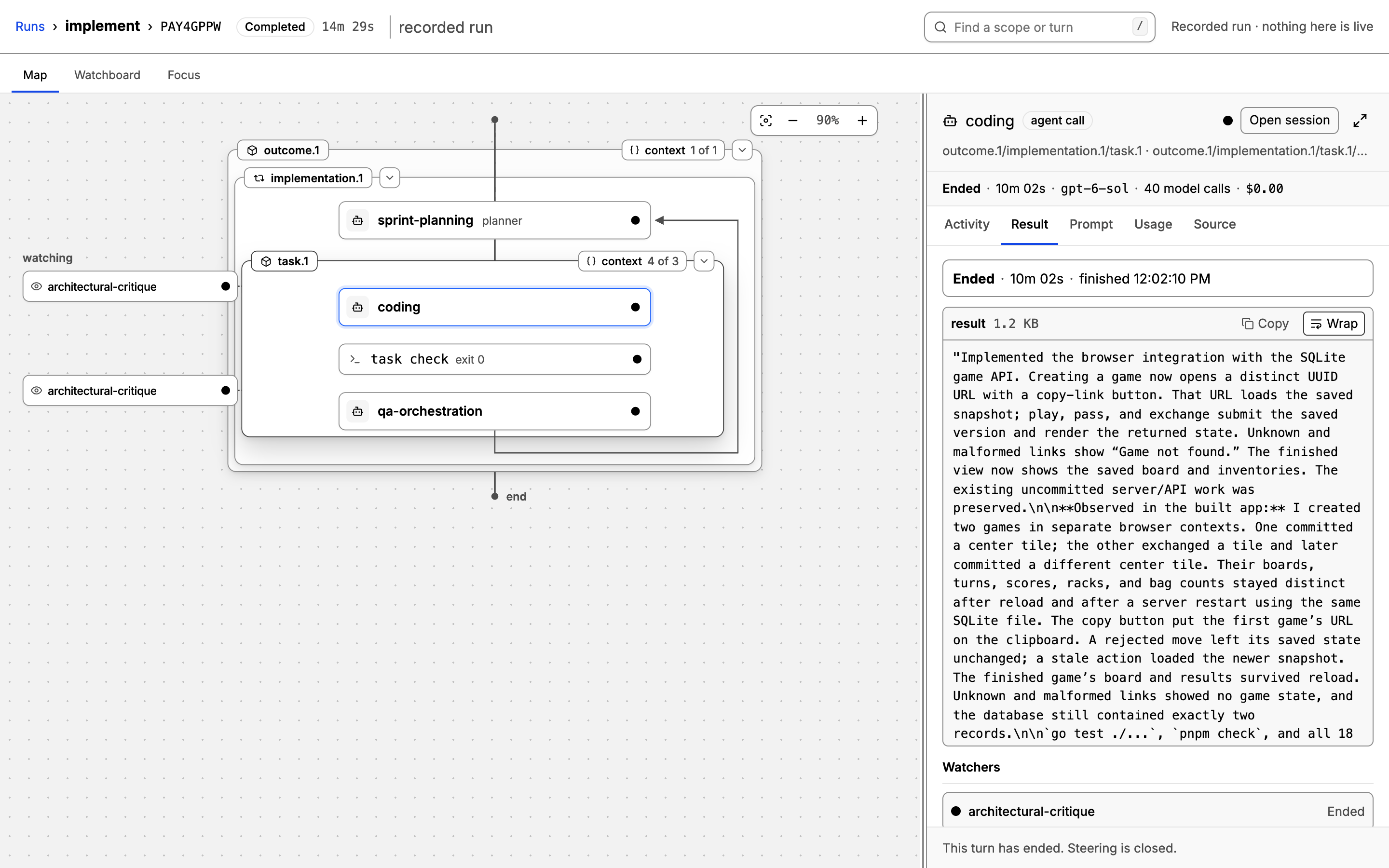Click the eye icon on upper architectural-critique watcher
The width and height of the screenshot is (1389, 868).
tap(36, 286)
